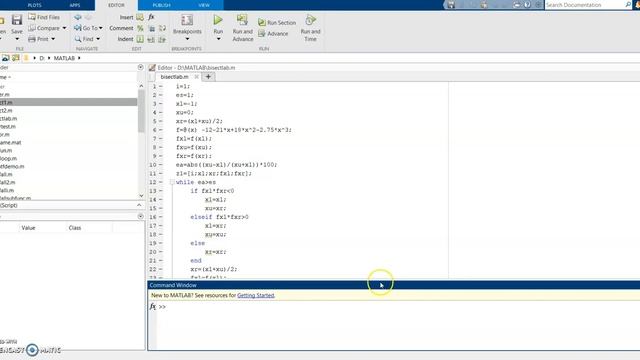The height and width of the screenshot is (360, 640).
Task: Open the Getting Started link
Action: tap(256, 295)
